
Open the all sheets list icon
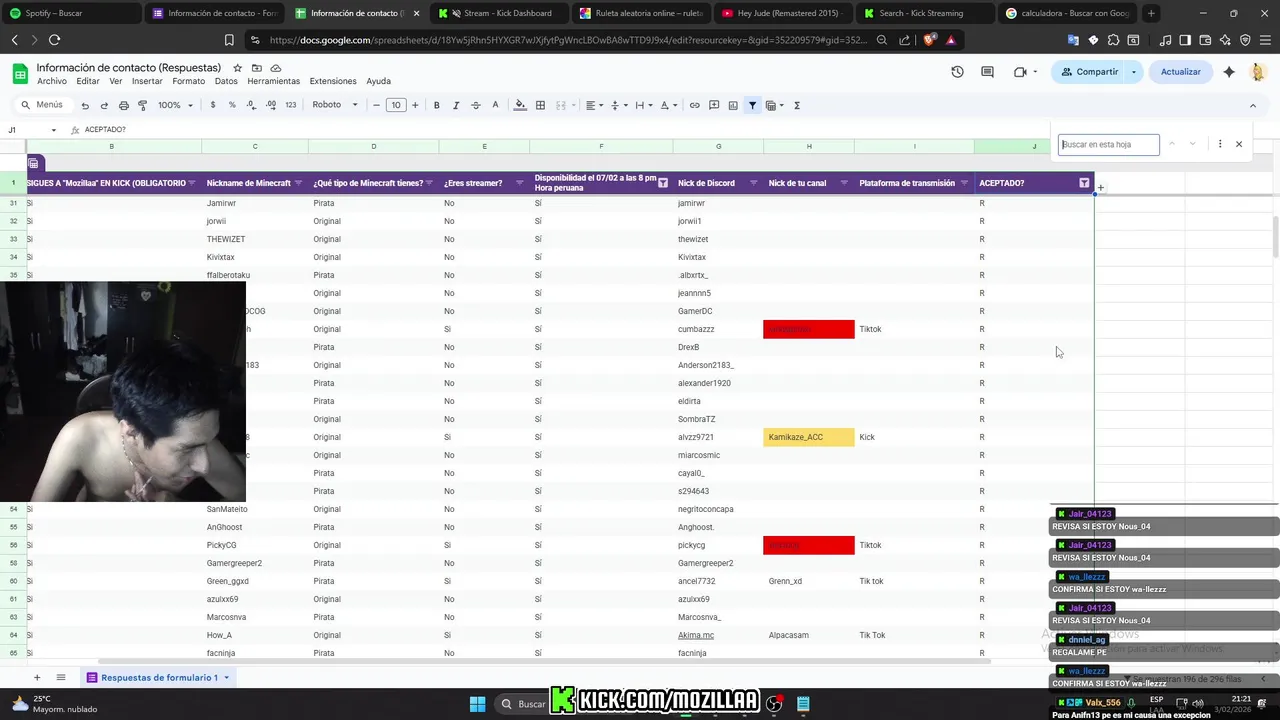(x=61, y=677)
